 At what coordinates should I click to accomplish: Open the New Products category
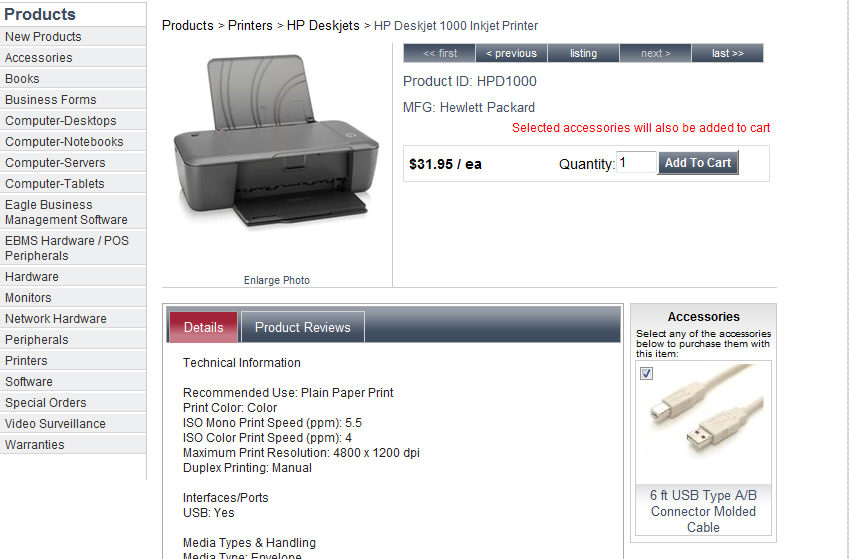[x=44, y=37]
